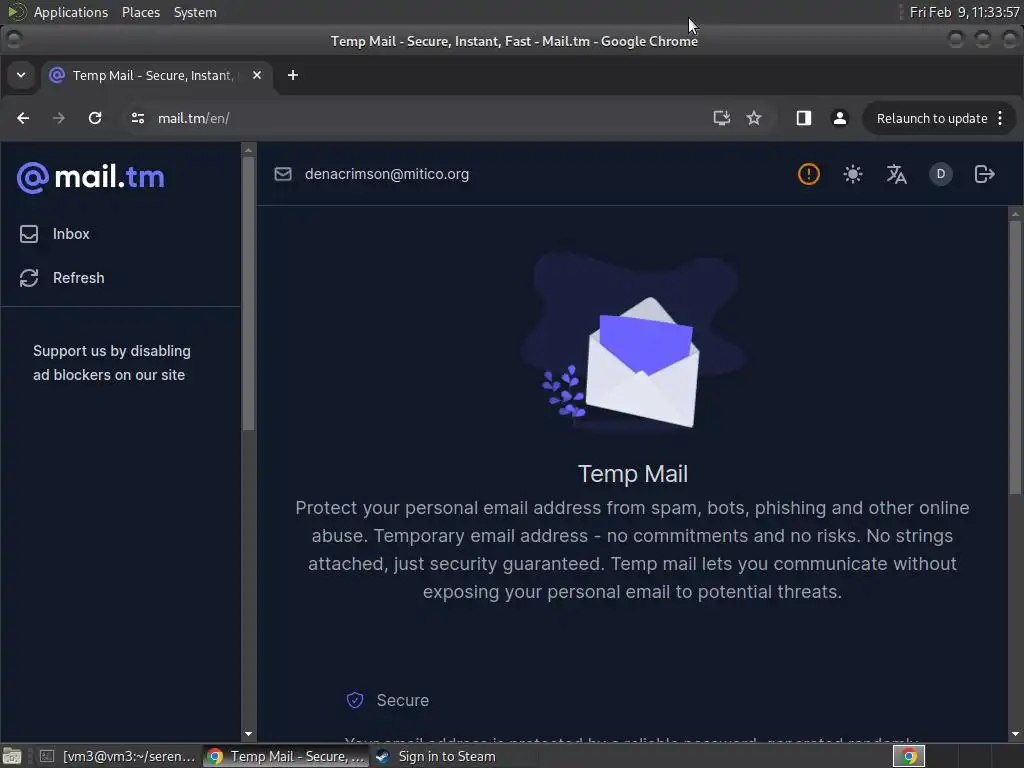Click the clock in top panel
Image resolution: width=1024 pixels, height=768 pixels.
pos(965,12)
